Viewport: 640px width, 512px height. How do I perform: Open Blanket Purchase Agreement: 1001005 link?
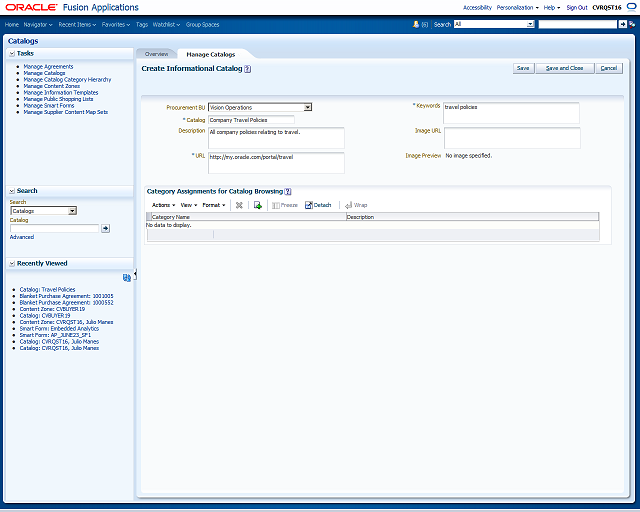(67, 296)
